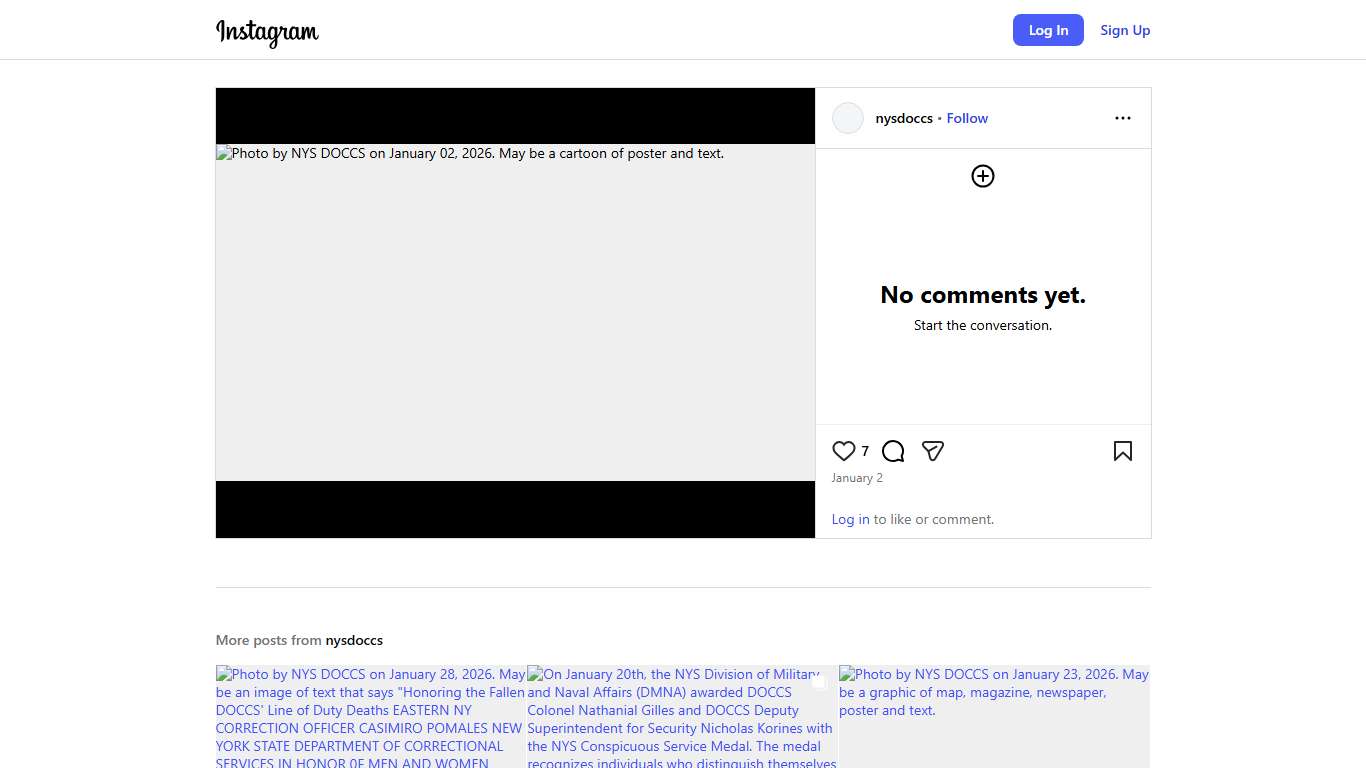Image resolution: width=1366 pixels, height=768 pixels.
Task: Click the January 2 post date
Action: [x=857, y=478]
